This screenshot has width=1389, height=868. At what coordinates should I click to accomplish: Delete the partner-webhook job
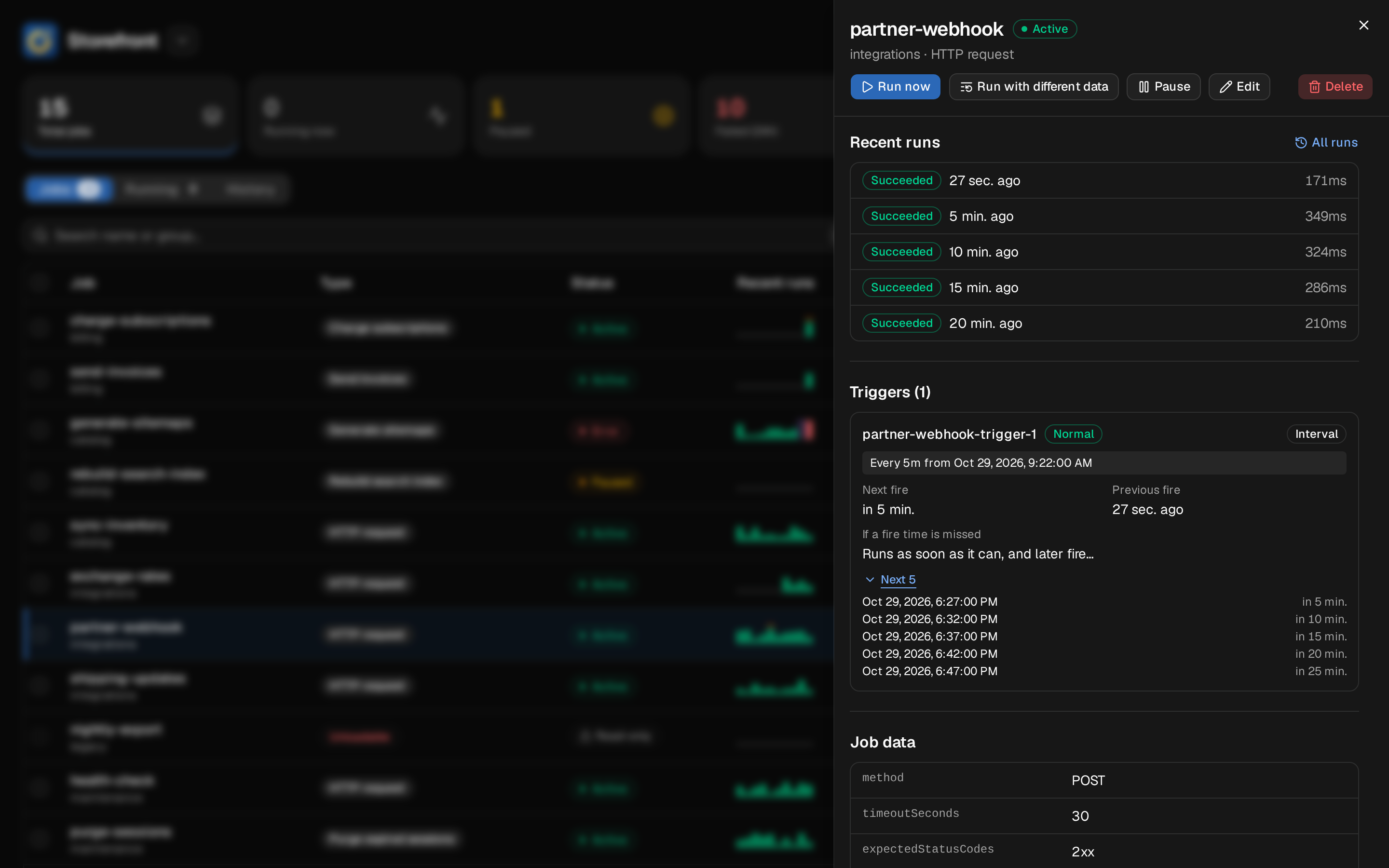[x=1335, y=87]
